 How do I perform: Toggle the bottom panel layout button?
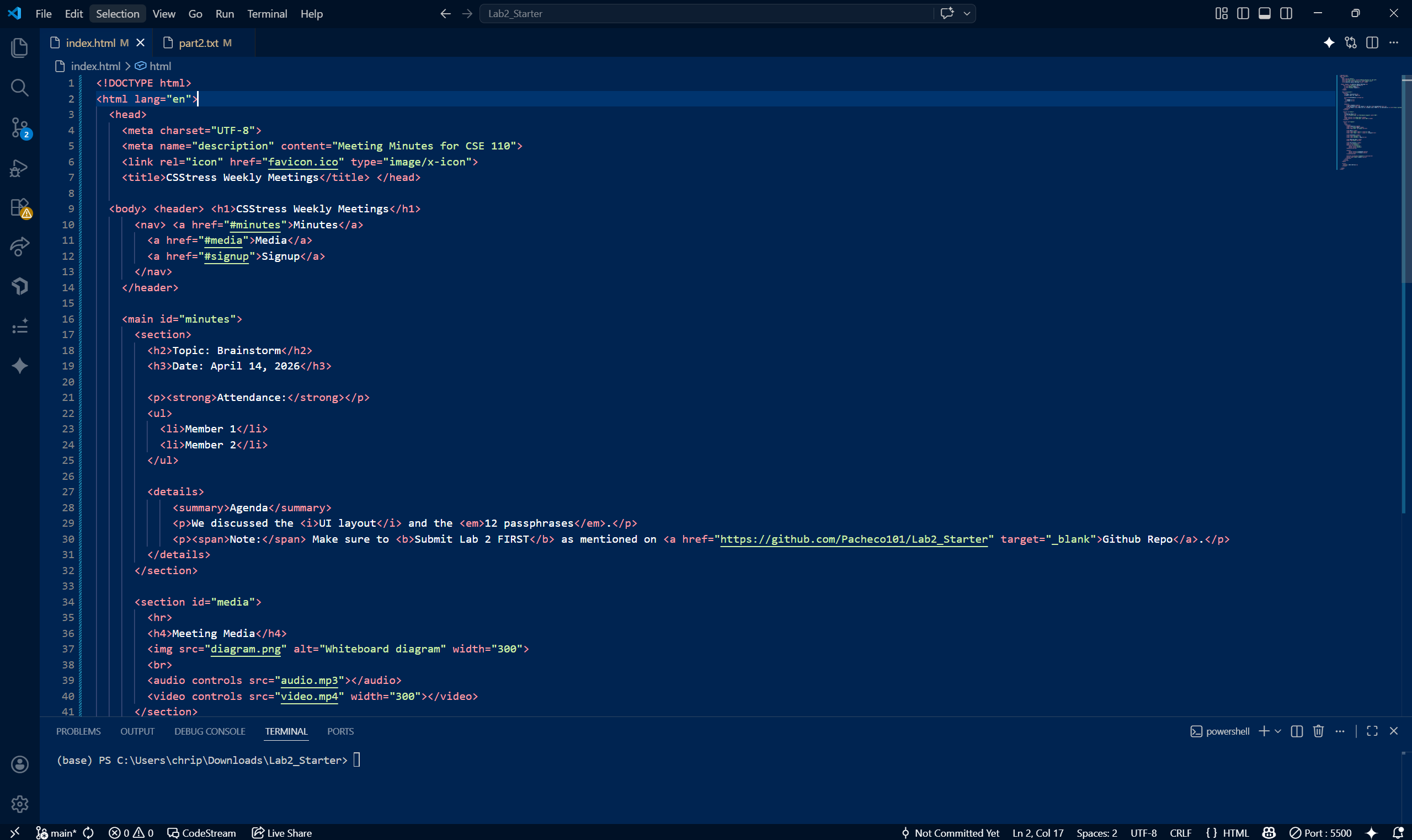[1264, 14]
